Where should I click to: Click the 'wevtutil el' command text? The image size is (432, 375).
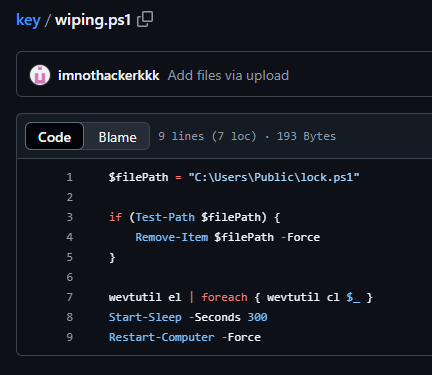pos(145,297)
